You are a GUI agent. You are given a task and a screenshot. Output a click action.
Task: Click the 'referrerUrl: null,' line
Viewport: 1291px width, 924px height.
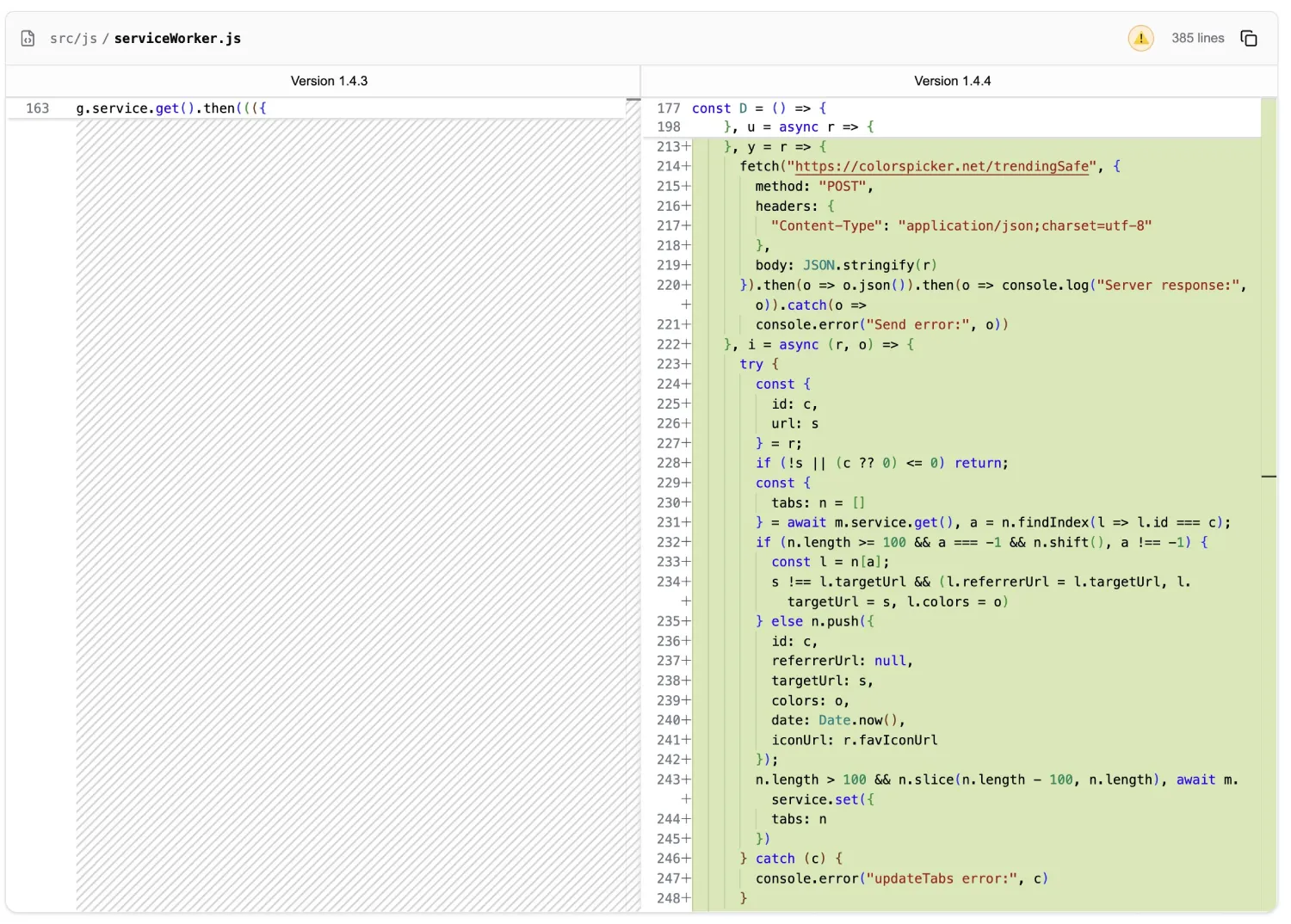pos(842,662)
